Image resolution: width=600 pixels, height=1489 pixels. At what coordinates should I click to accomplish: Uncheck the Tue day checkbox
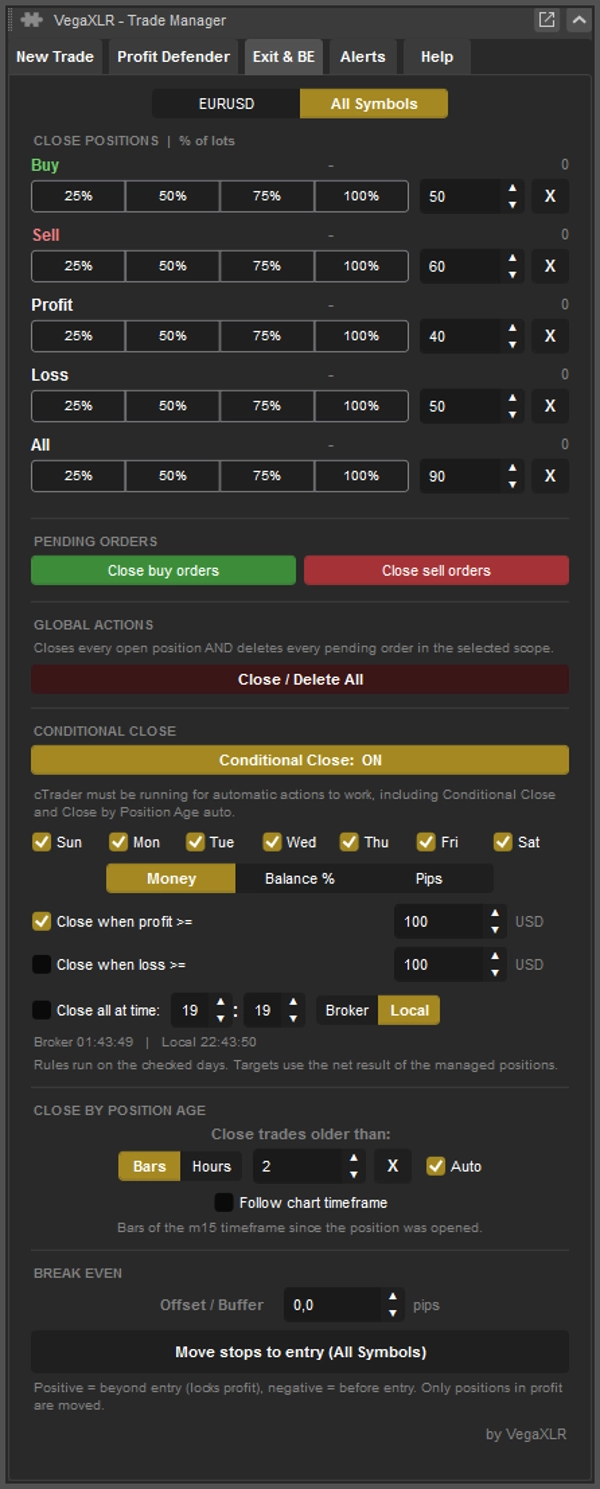[194, 842]
